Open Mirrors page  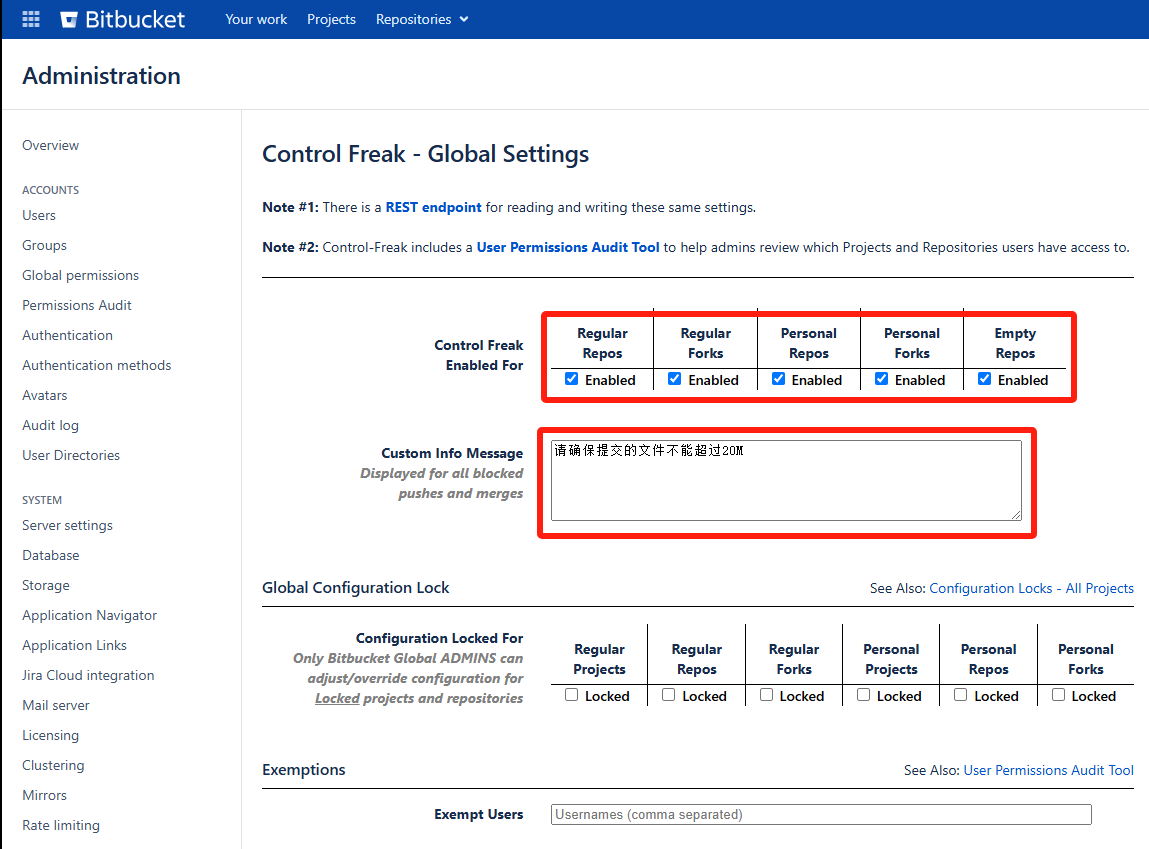point(44,796)
